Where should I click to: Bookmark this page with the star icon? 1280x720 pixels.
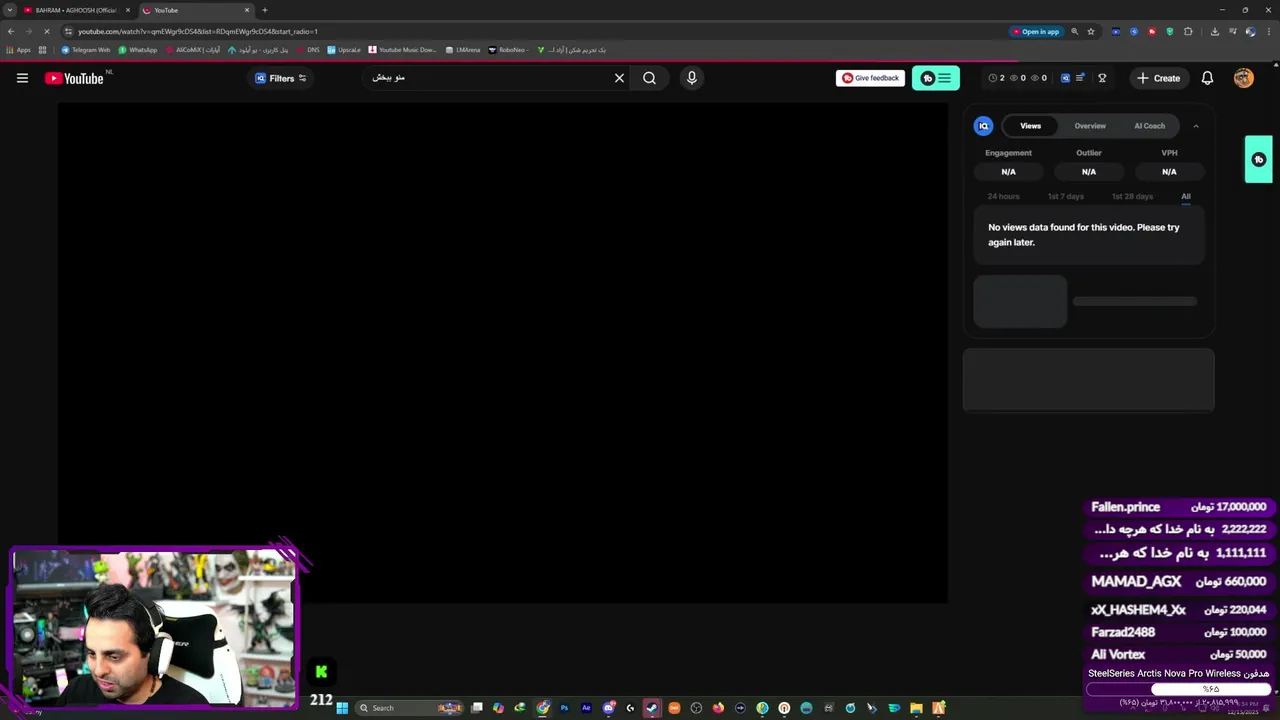[1091, 31]
